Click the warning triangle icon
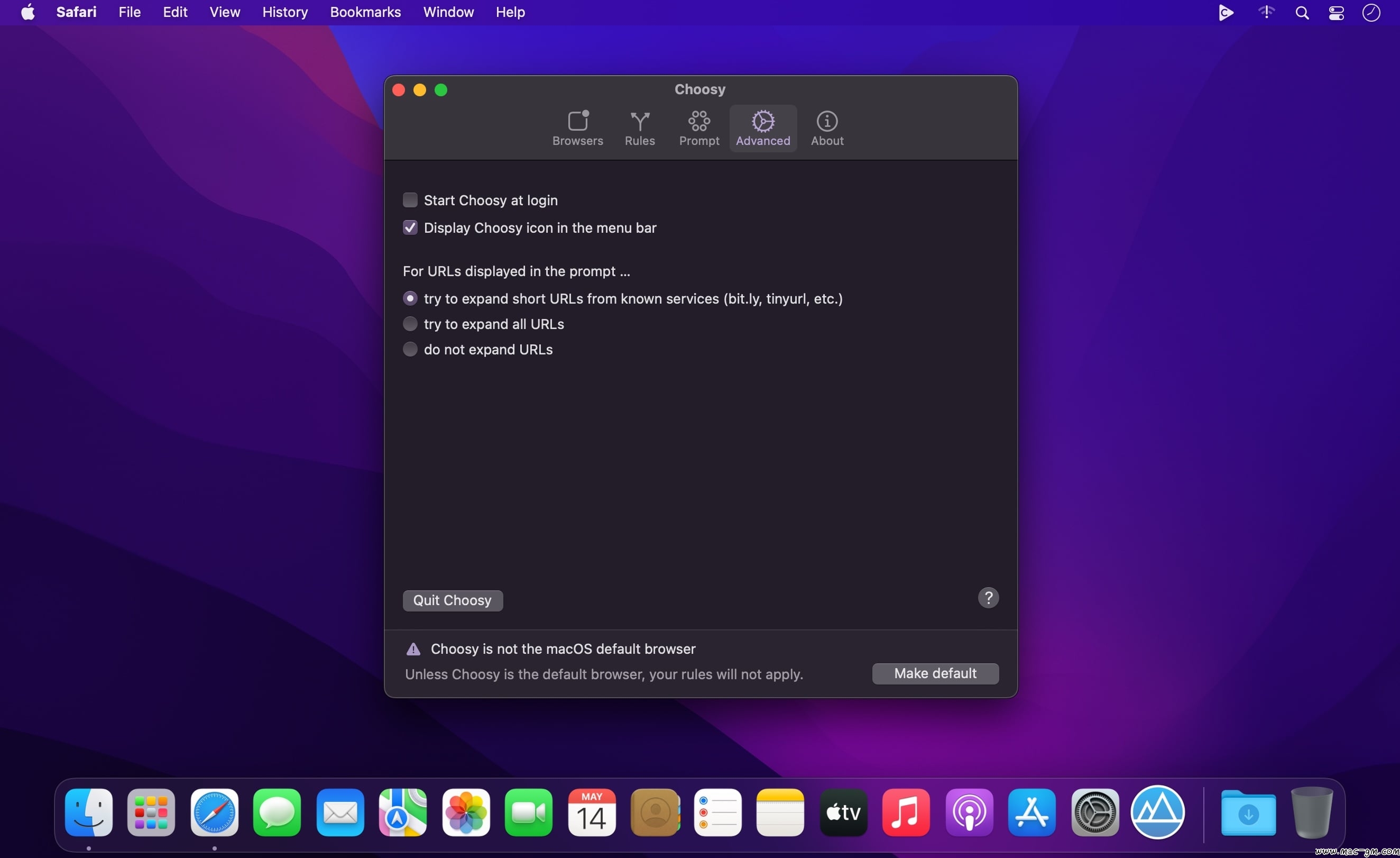The height and width of the screenshot is (858, 1400). click(413, 649)
